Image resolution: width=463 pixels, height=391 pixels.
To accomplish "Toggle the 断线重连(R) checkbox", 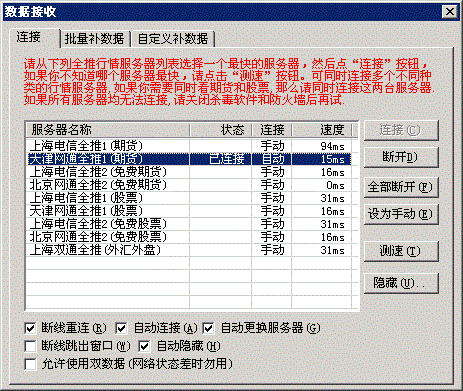I will pos(30,328).
